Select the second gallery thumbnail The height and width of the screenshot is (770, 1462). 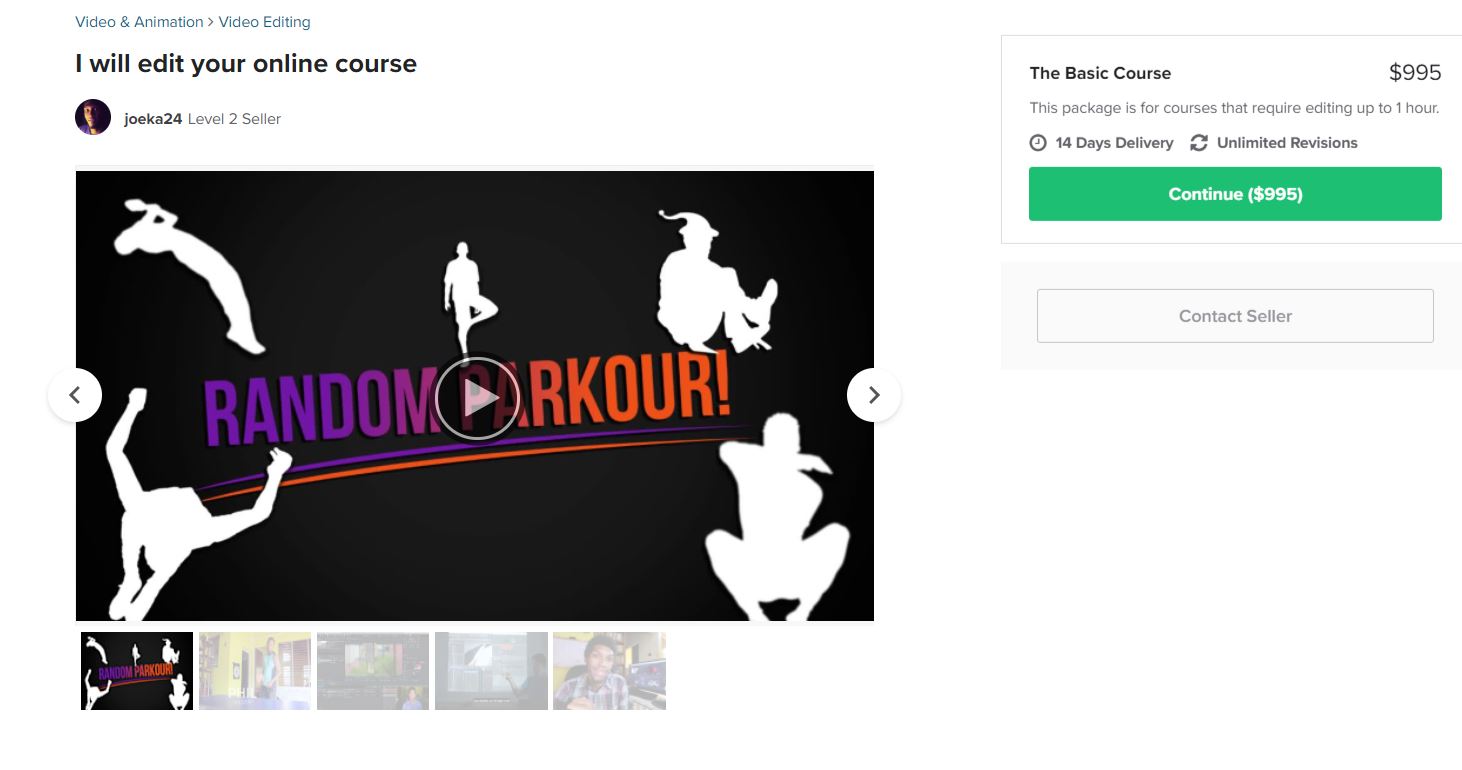(x=255, y=671)
